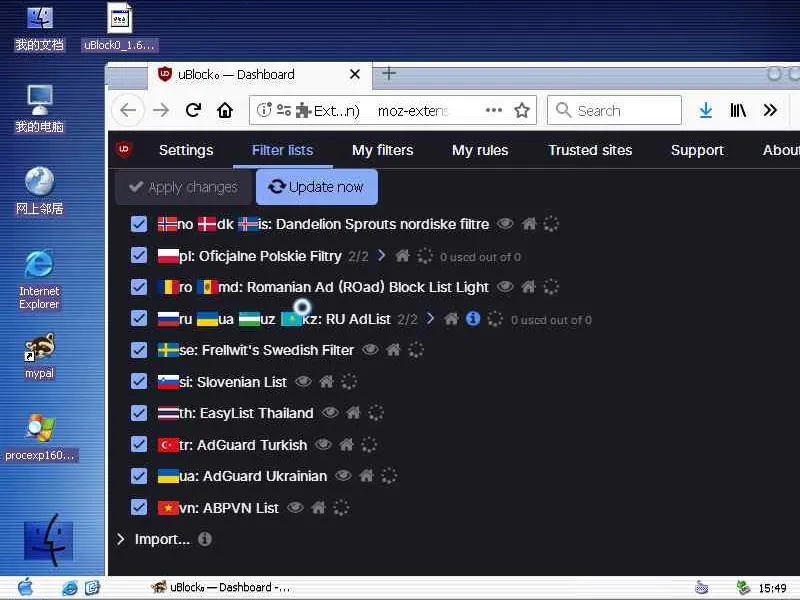Open home link for RU AdList
The height and width of the screenshot is (600, 800).
tap(451, 319)
